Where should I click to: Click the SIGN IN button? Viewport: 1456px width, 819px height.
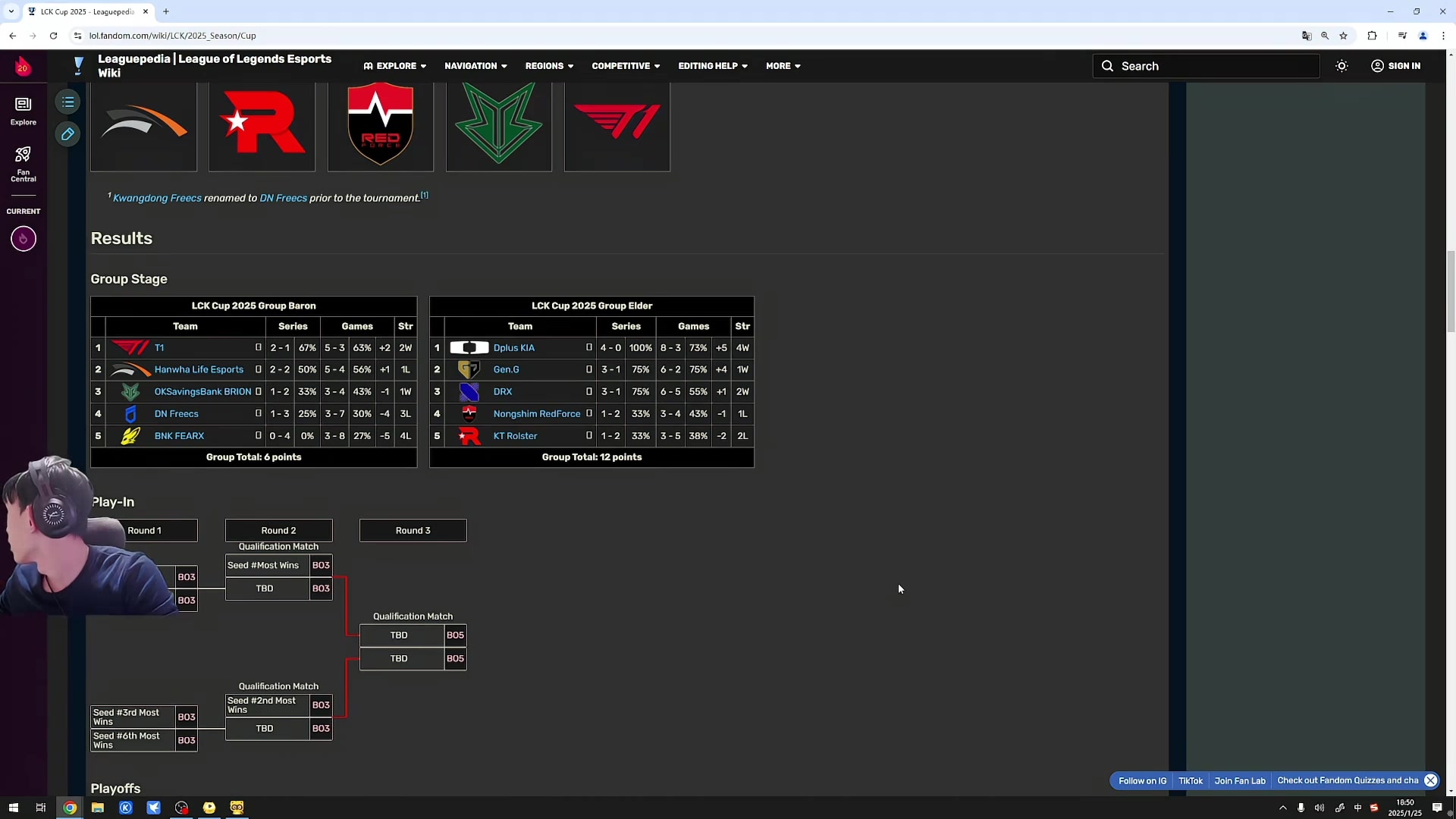pyautogui.click(x=1395, y=66)
